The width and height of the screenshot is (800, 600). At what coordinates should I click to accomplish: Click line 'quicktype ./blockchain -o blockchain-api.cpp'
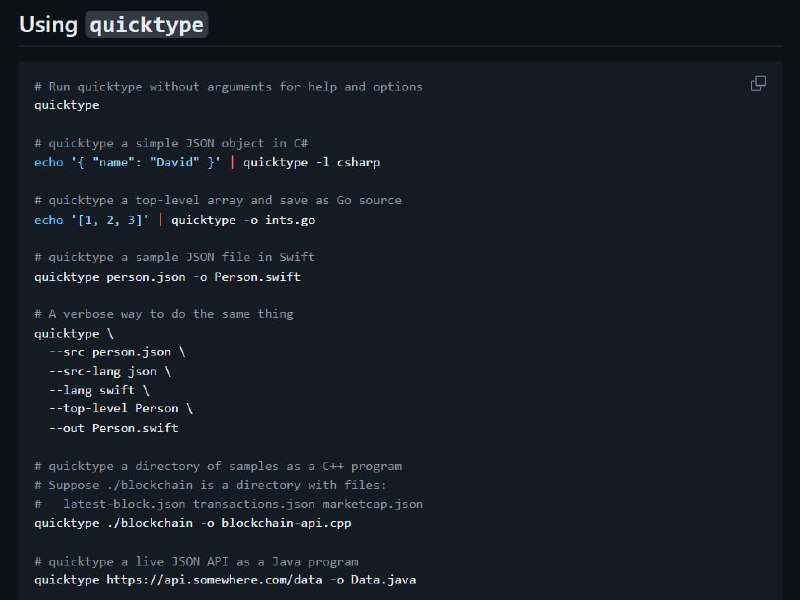(193, 523)
